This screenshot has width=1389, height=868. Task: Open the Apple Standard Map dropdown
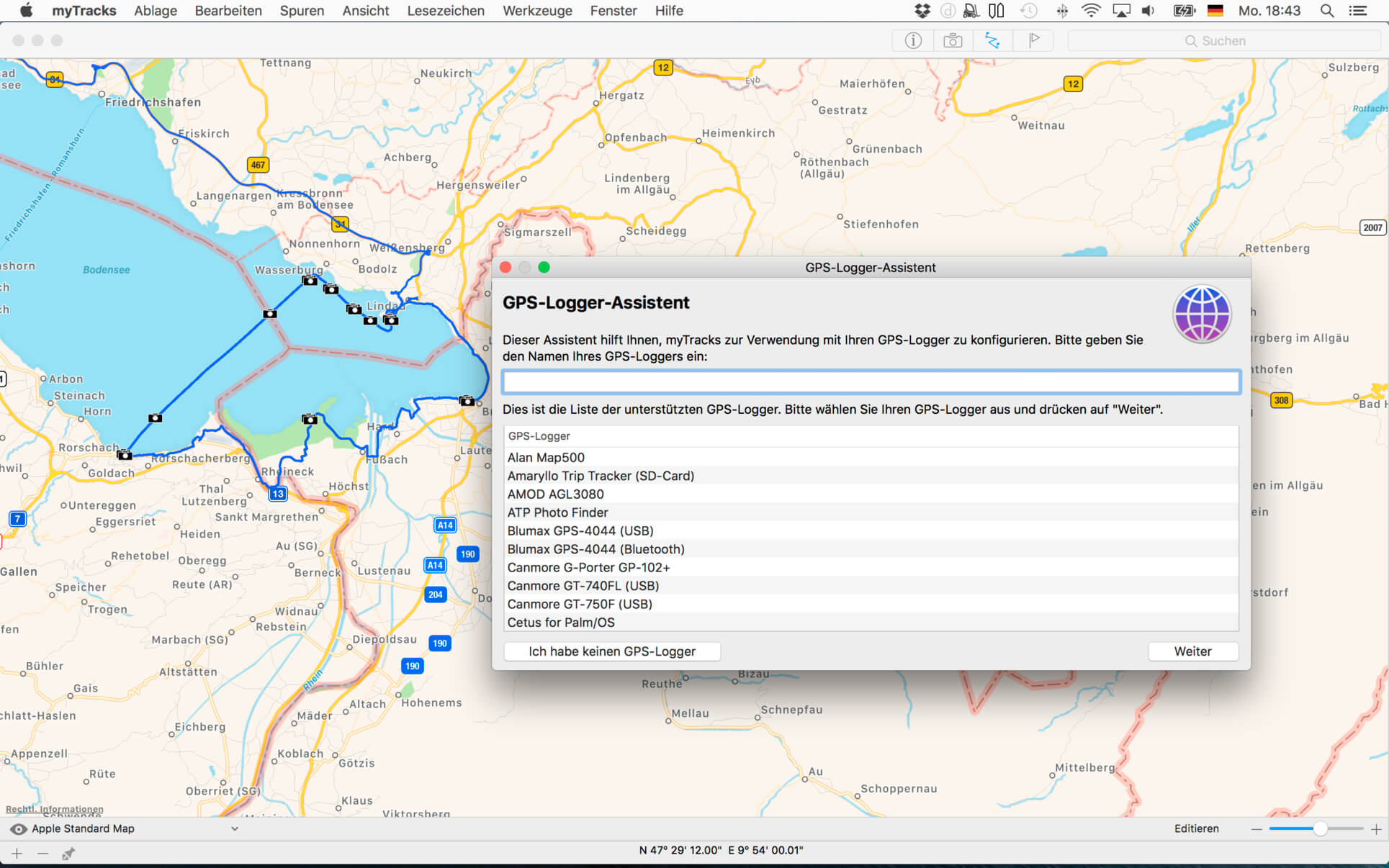pos(134,829)
